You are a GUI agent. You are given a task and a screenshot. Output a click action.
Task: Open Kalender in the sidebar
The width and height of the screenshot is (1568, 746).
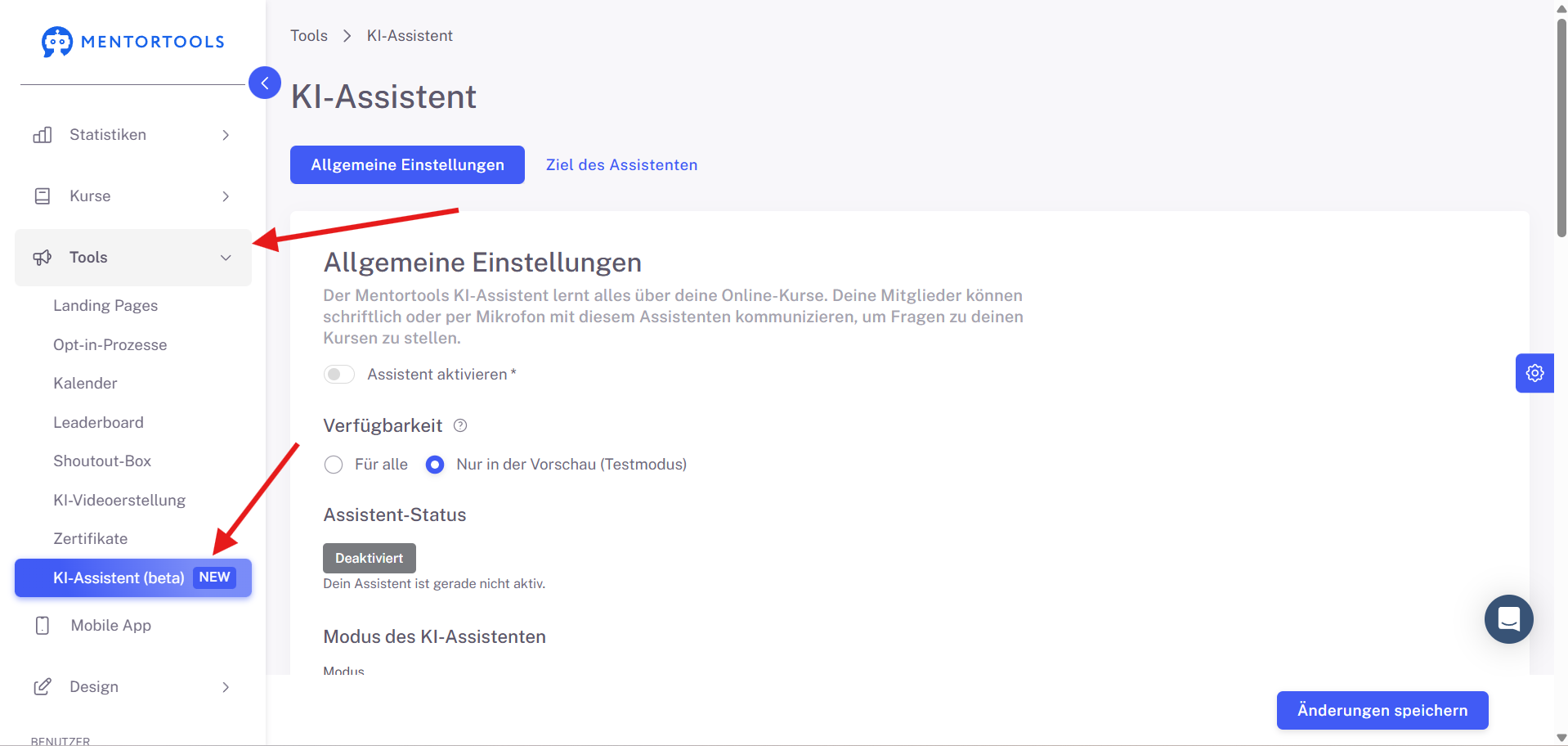click(x=85, y=384)
